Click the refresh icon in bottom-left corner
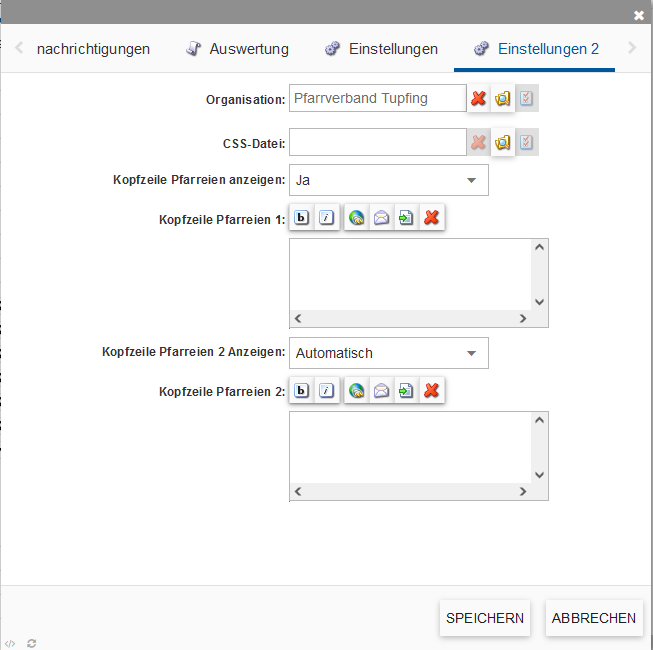 coord(32,643)
